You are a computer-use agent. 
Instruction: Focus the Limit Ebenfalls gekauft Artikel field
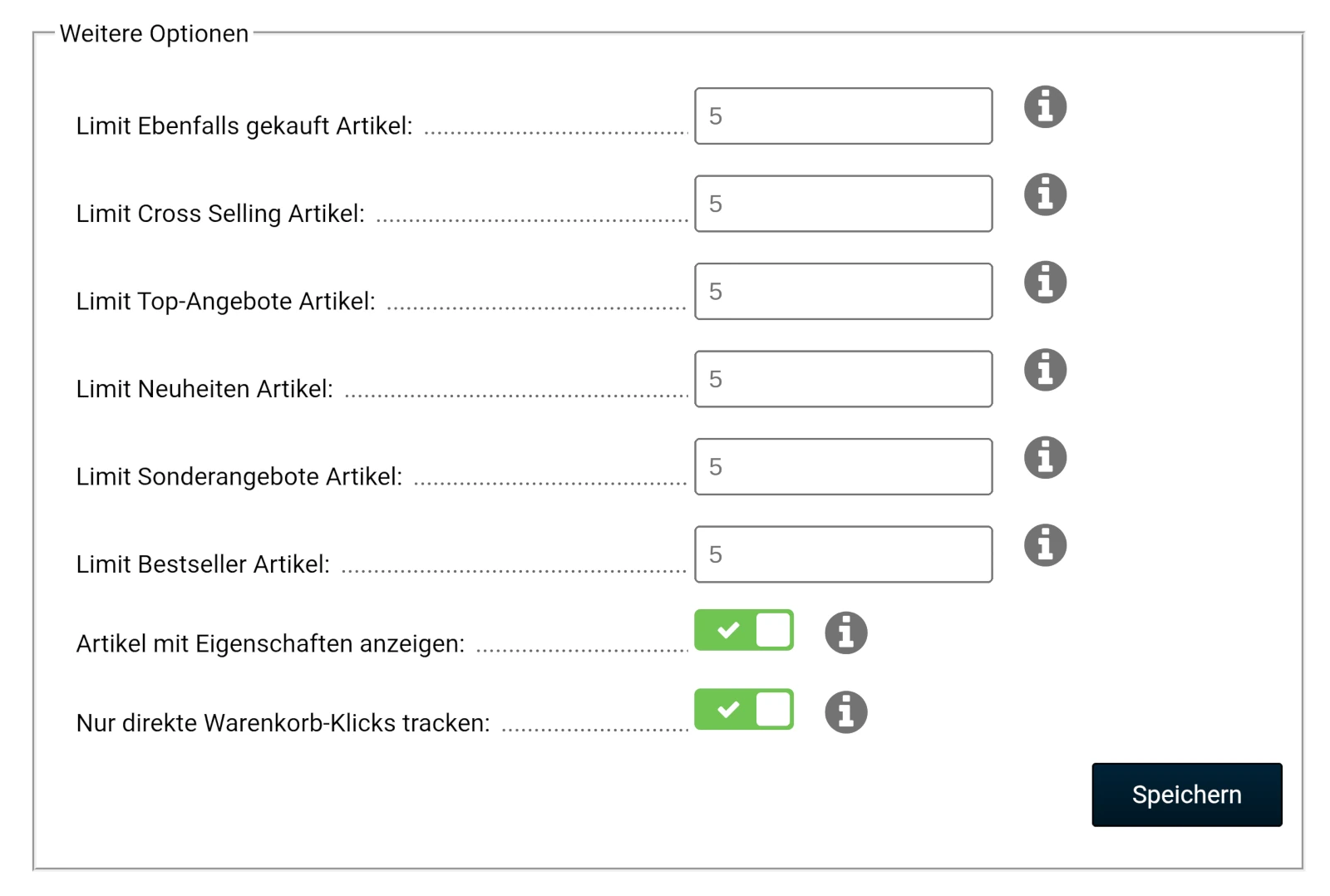coord(843,116)
